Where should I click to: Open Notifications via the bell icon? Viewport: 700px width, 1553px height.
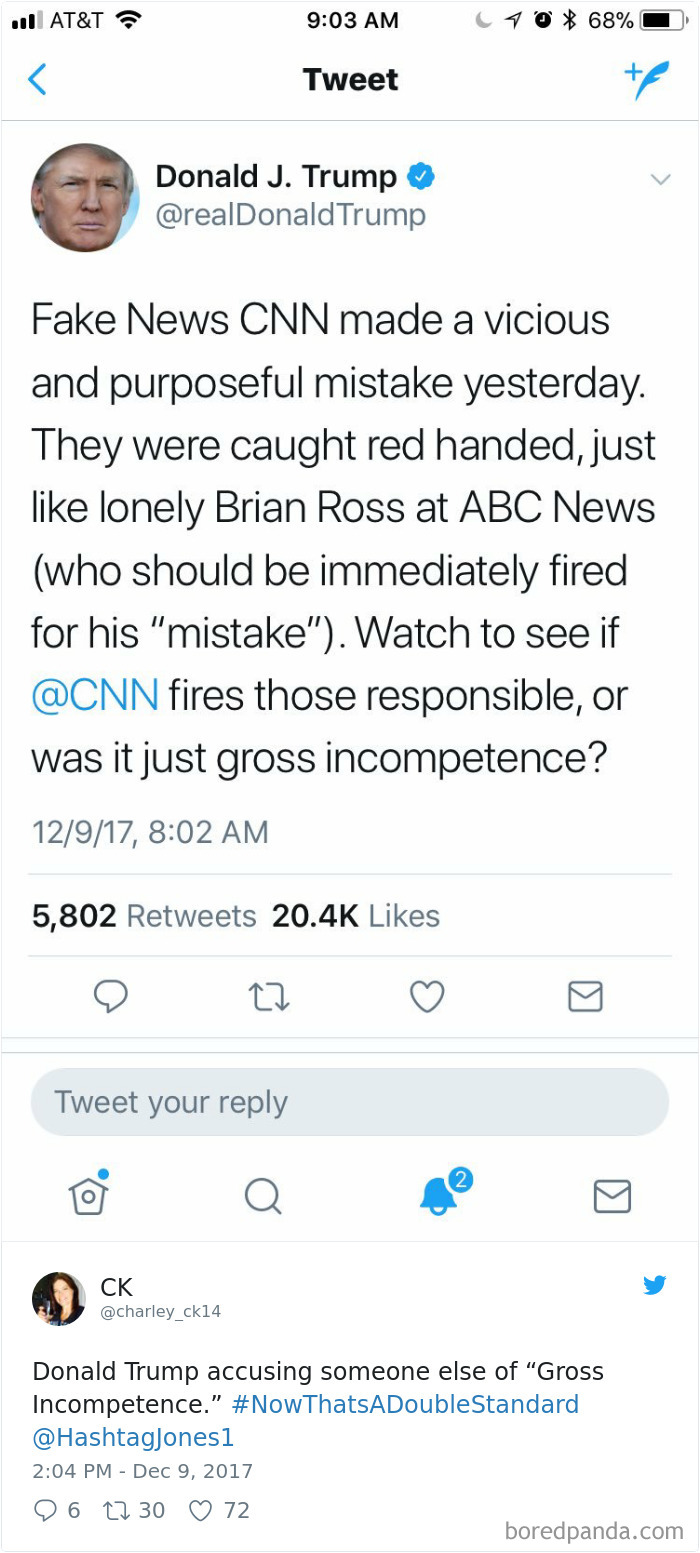(x=437, y=1196)
